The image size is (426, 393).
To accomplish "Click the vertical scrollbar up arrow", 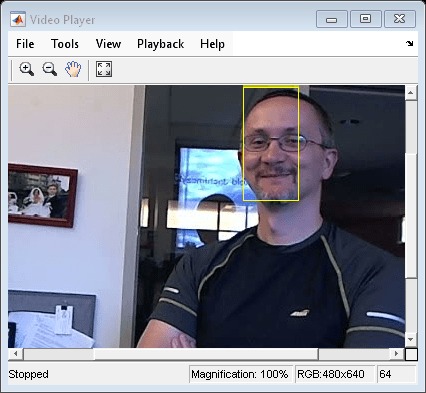I will (x=411, y=93).
